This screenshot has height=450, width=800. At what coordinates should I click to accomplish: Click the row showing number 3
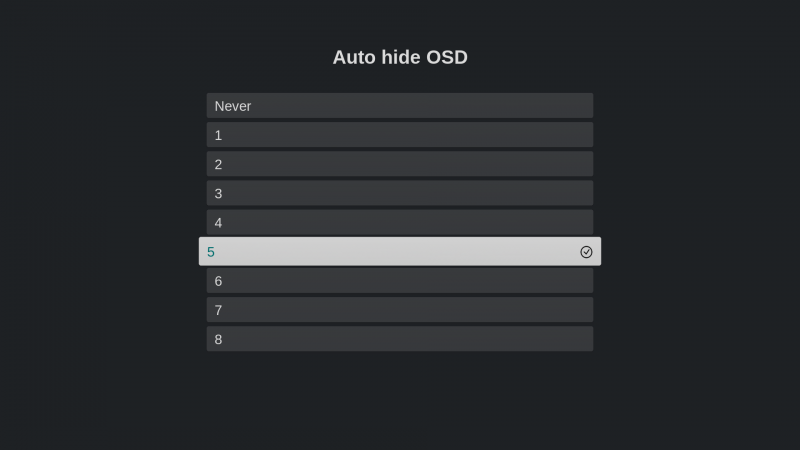pyautogui.click(x=399, y=193)
